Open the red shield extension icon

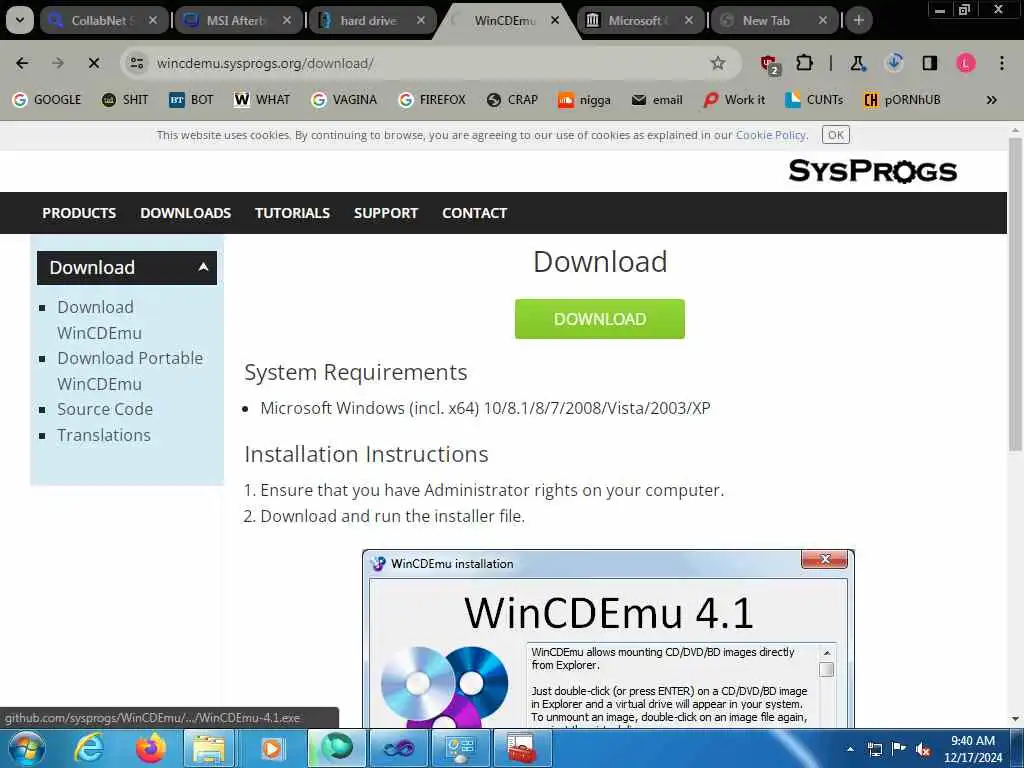click(770, 64)
